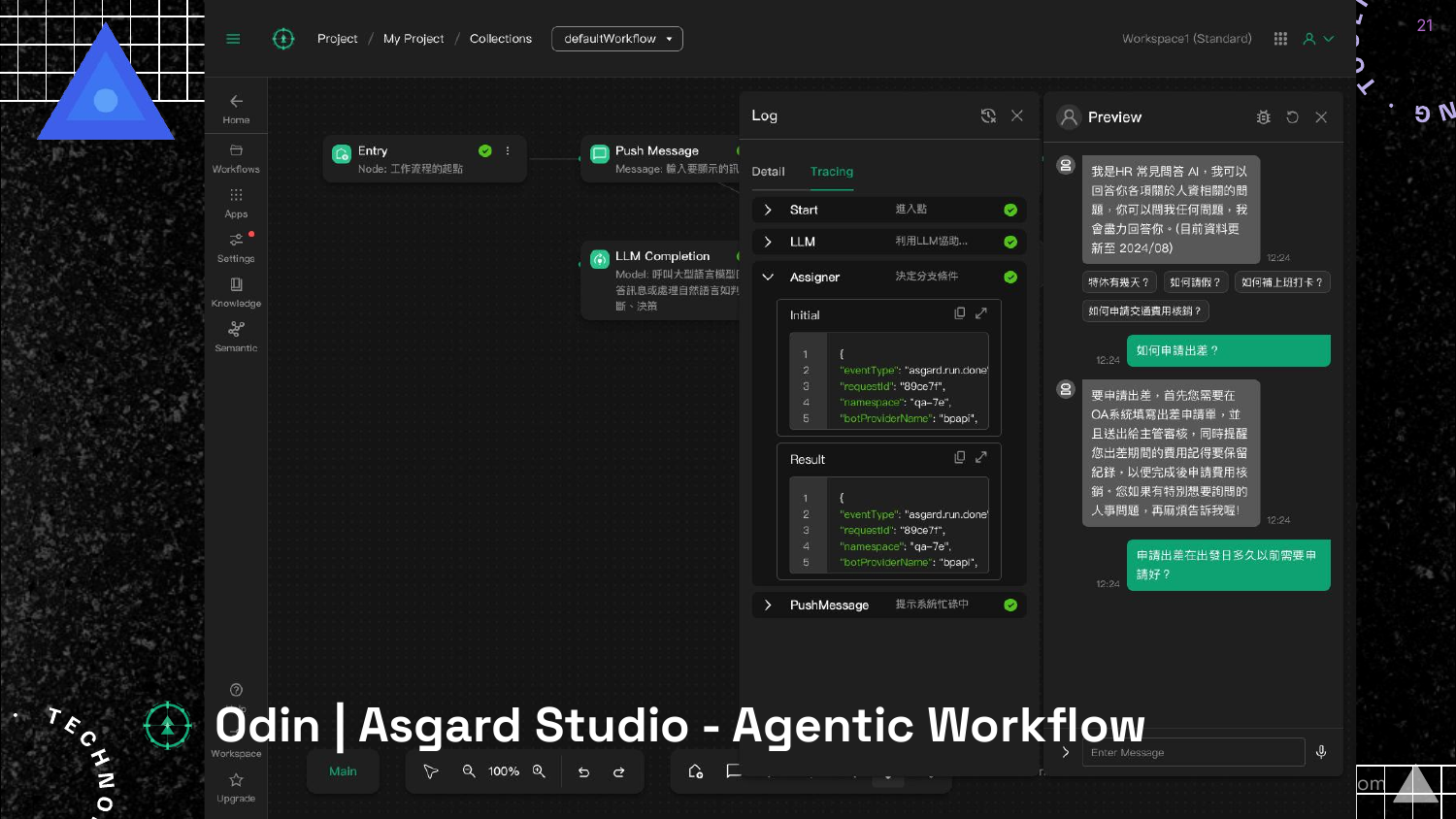Click the Start row success checkmark
This screenshot has width=1456, height=819.
point(1010,210)
